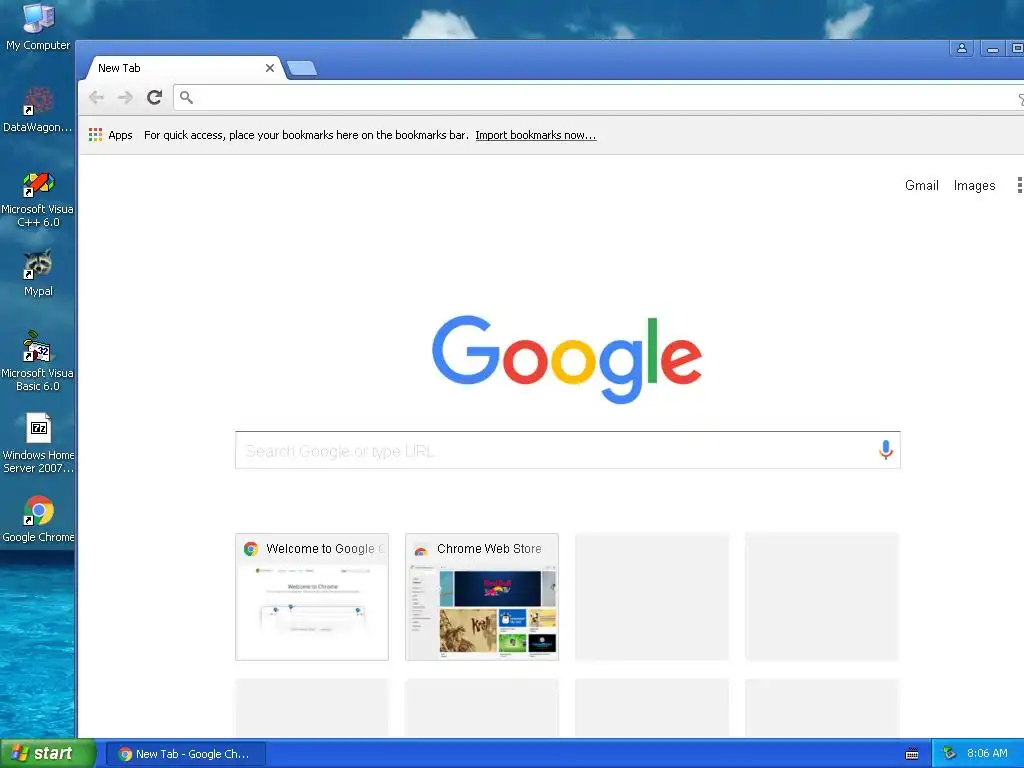Viewport: 1024px width, 768px height.
Task: Open the DataWagon desktop shortcut
Action: pos(38,110)
